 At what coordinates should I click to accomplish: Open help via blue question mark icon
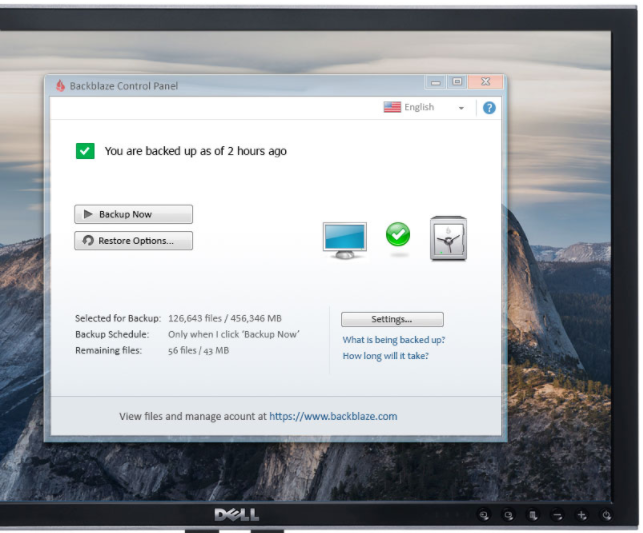click(x=489, y=108)
